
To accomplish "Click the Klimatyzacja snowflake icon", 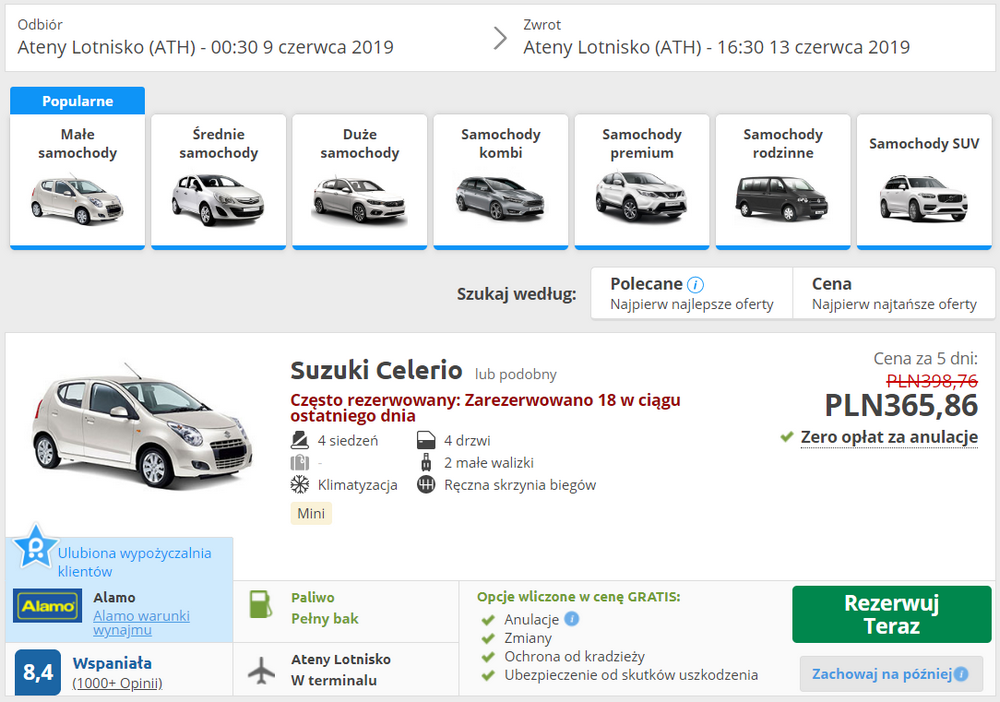I will [296, 485].
